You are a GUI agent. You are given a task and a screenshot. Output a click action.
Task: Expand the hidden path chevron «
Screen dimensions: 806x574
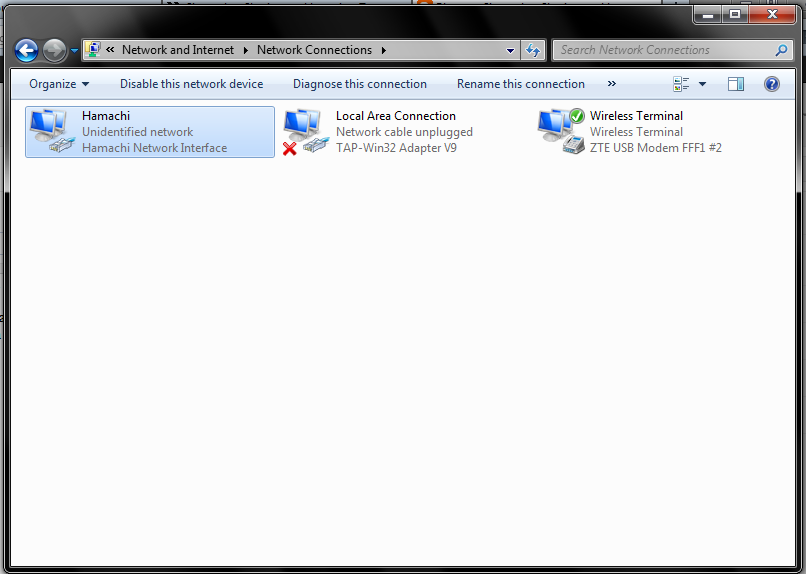click(x=110, y=50)
